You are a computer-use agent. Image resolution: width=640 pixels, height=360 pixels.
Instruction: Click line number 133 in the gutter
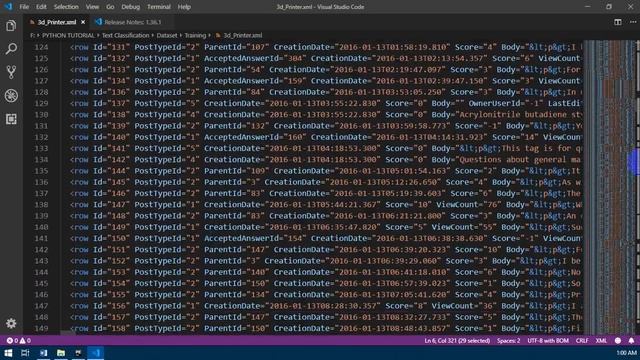coord(41,149)
